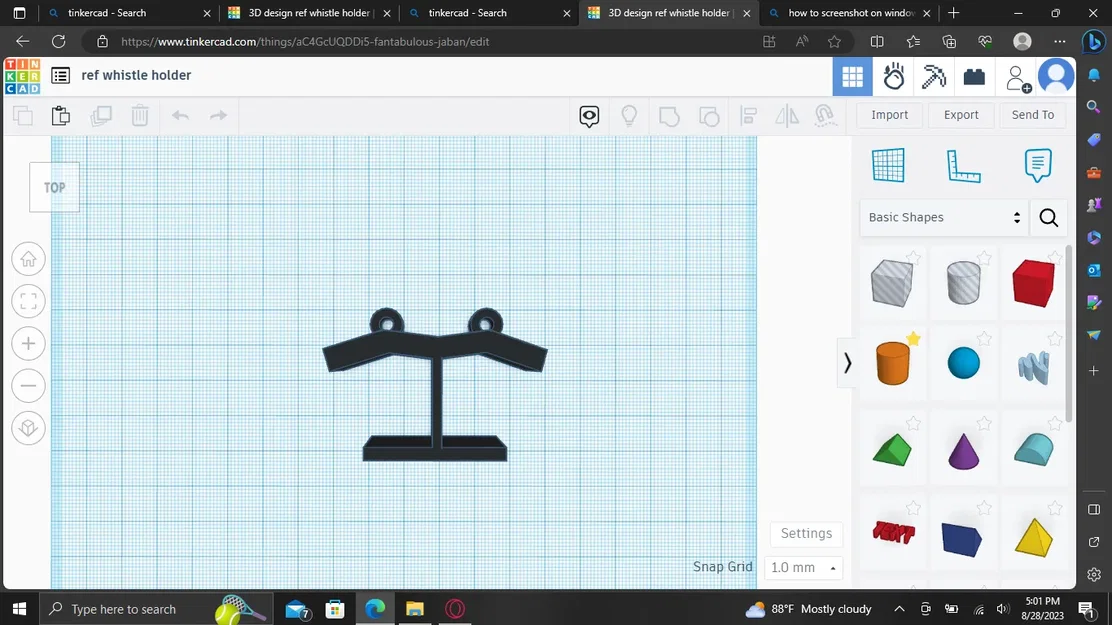Undo the last action

pos(180,115)
